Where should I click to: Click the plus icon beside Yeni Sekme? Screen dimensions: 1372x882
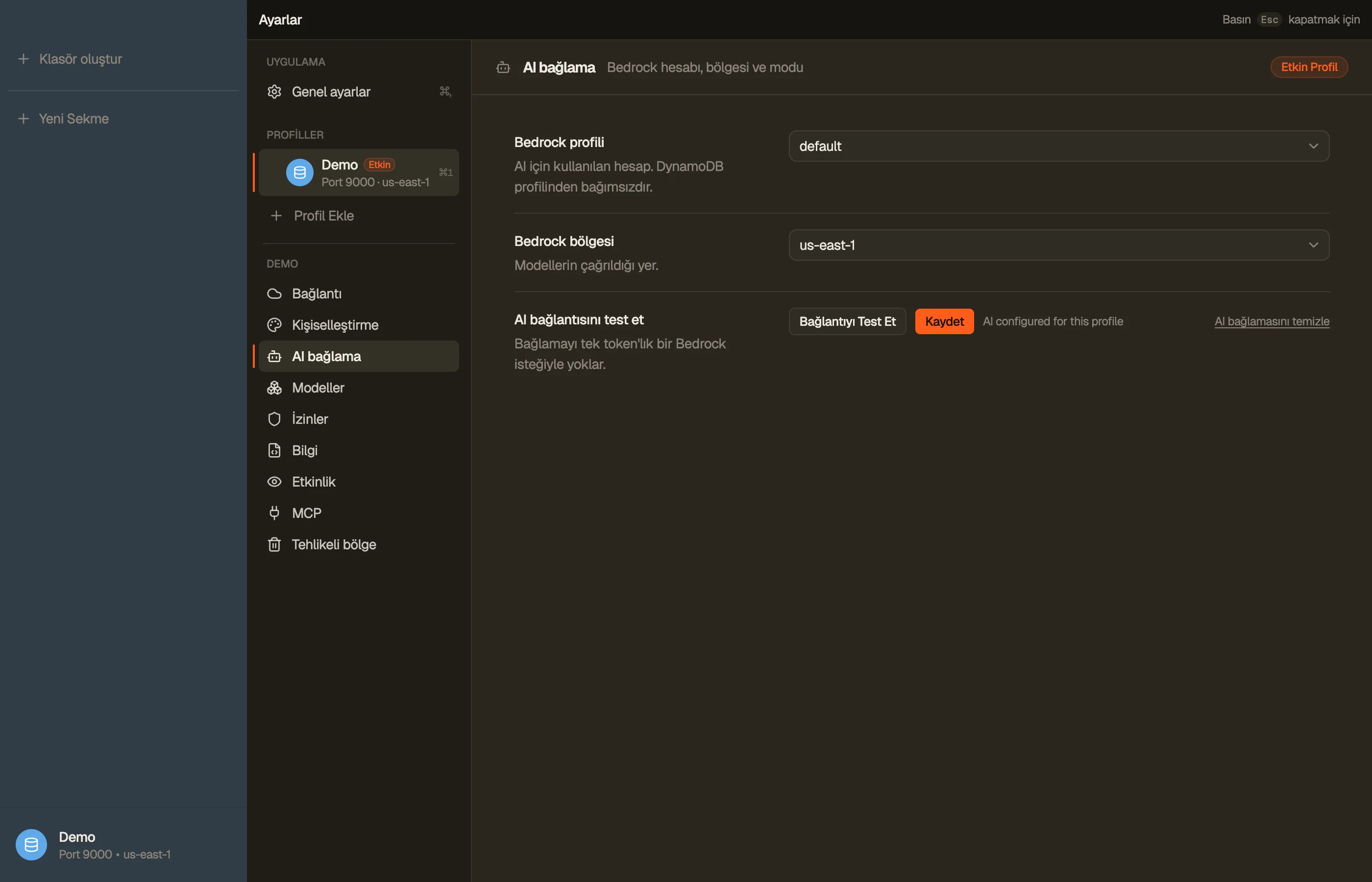pyautogui.click(x=24, y=119)
